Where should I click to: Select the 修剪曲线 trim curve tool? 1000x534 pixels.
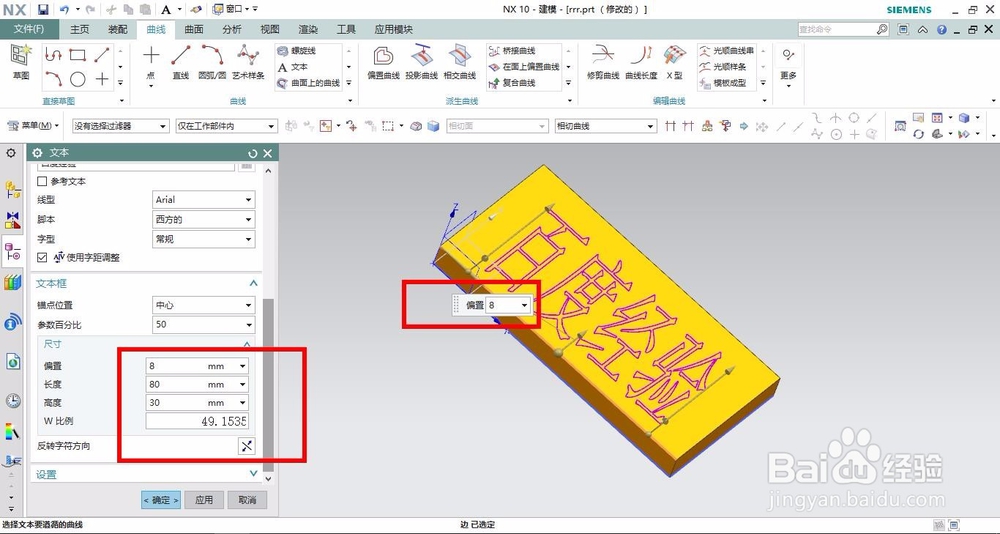603,63
